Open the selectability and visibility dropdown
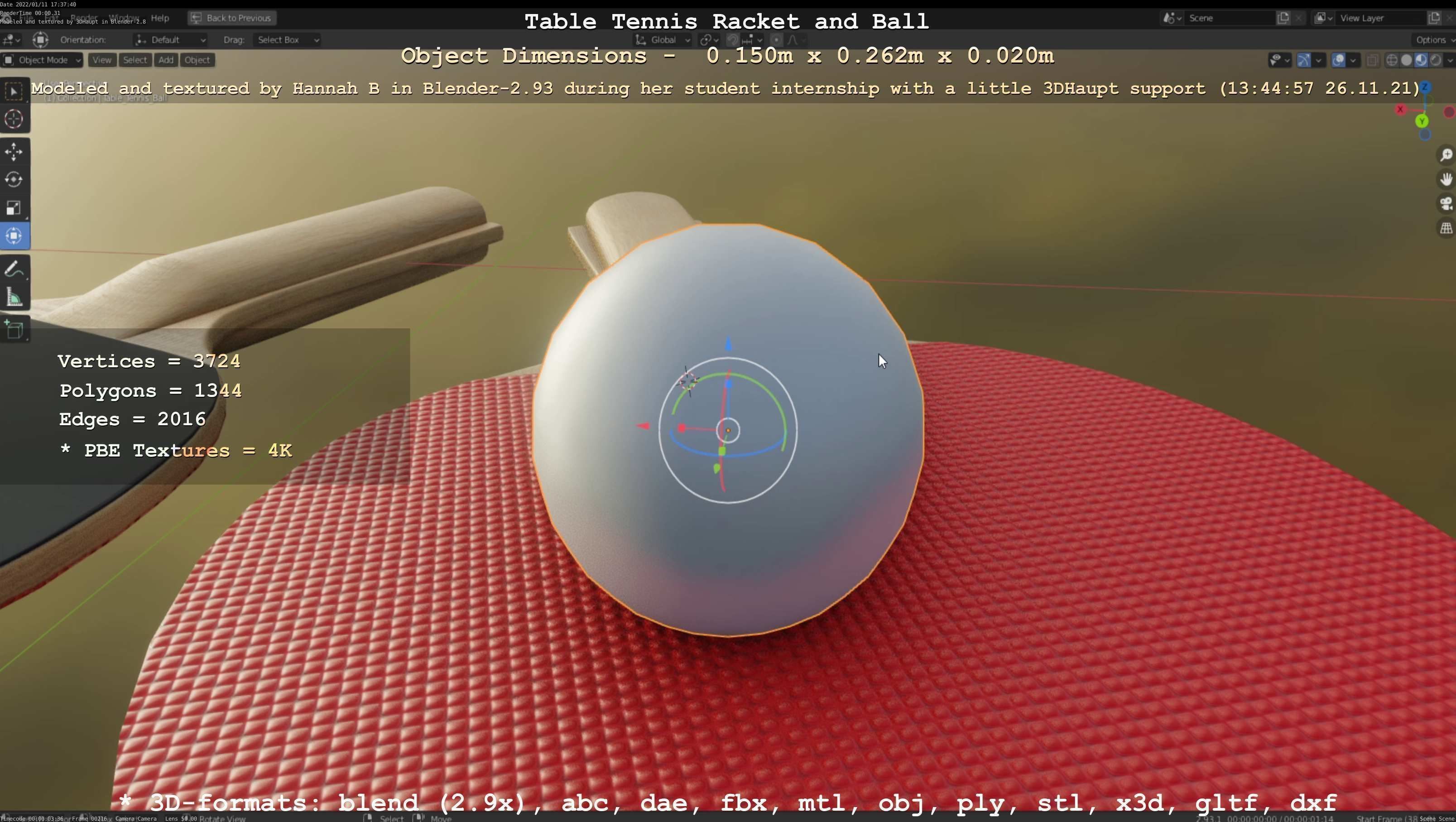This screenshot has width=1456, height=822. 1280,61
